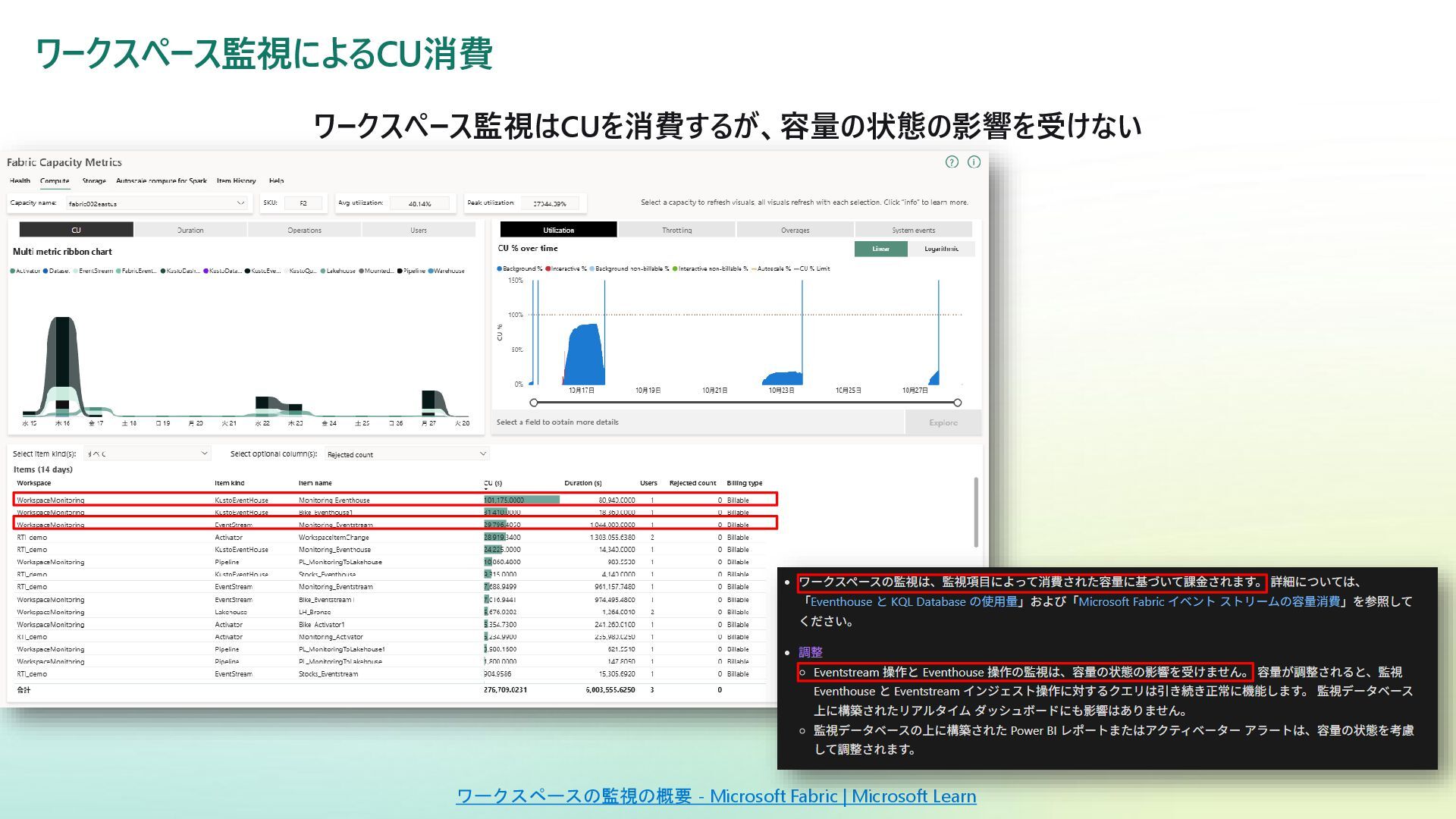Select the Duration metric toggle
The image size is (1456, 819).
pyautogui.click(x=190, y=230)
